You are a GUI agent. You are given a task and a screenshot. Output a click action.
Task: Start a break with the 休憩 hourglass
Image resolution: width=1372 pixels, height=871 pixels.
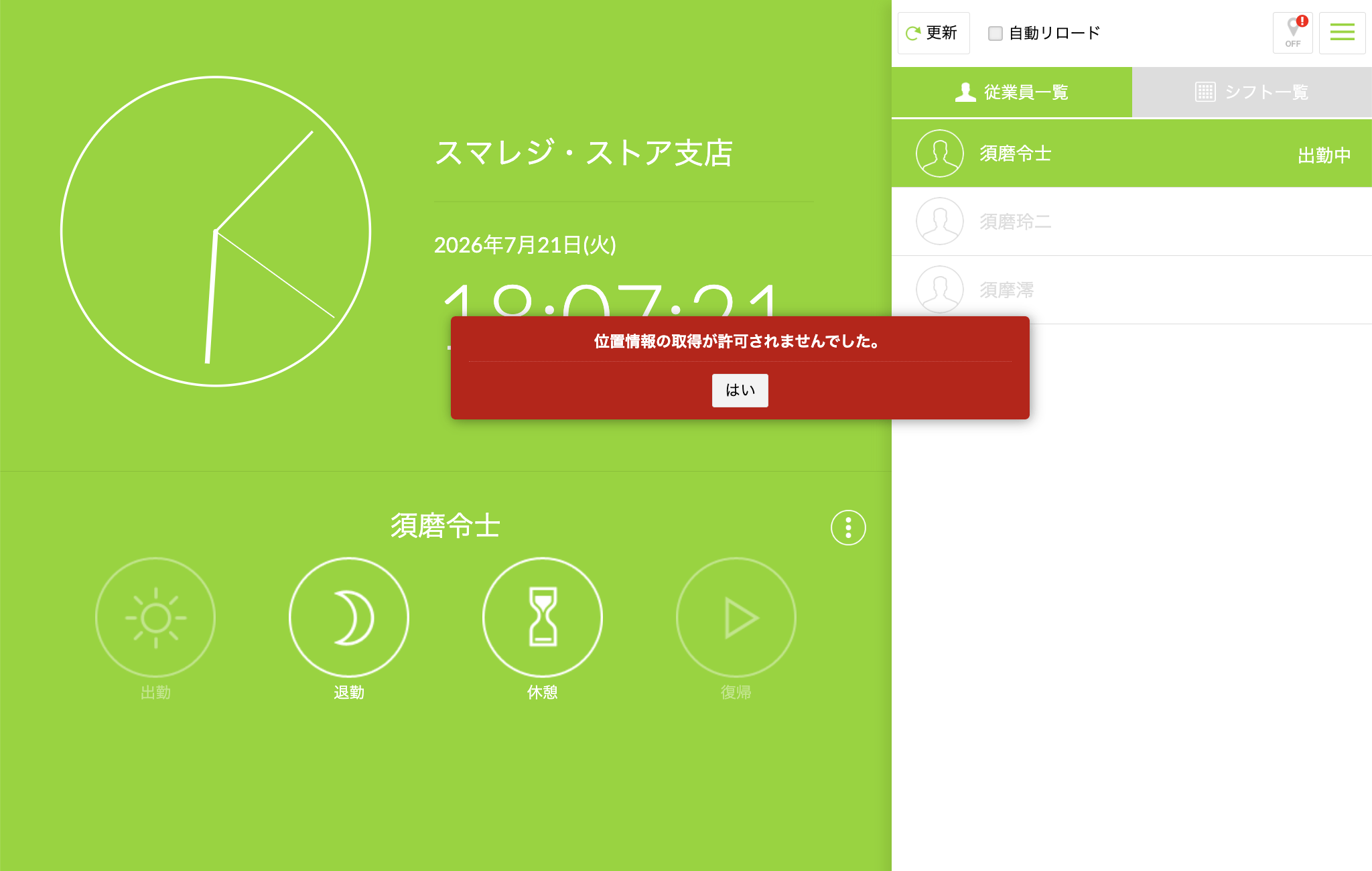(x=543, y=617)
